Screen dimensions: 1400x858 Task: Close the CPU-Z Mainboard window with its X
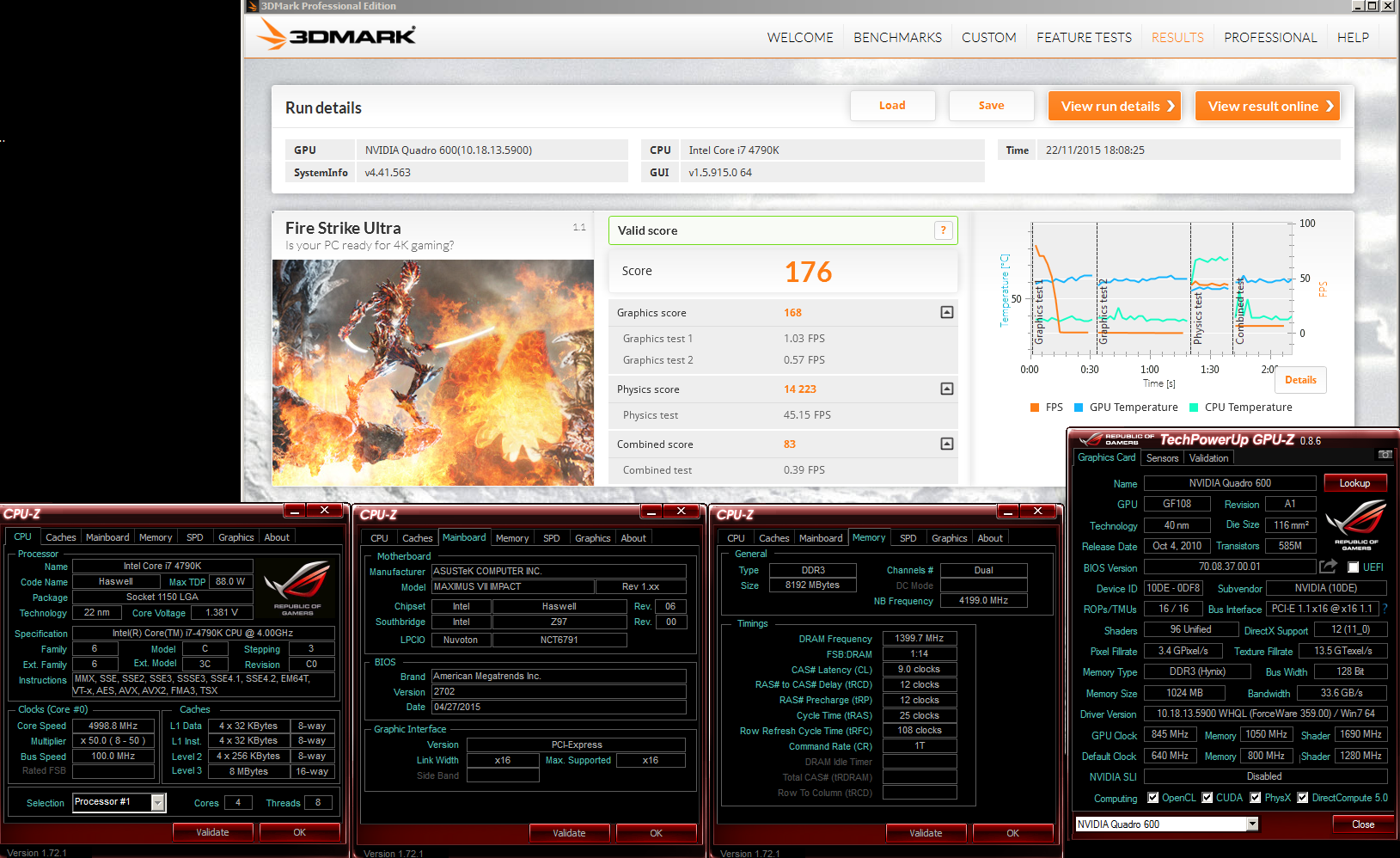point(681,511)
